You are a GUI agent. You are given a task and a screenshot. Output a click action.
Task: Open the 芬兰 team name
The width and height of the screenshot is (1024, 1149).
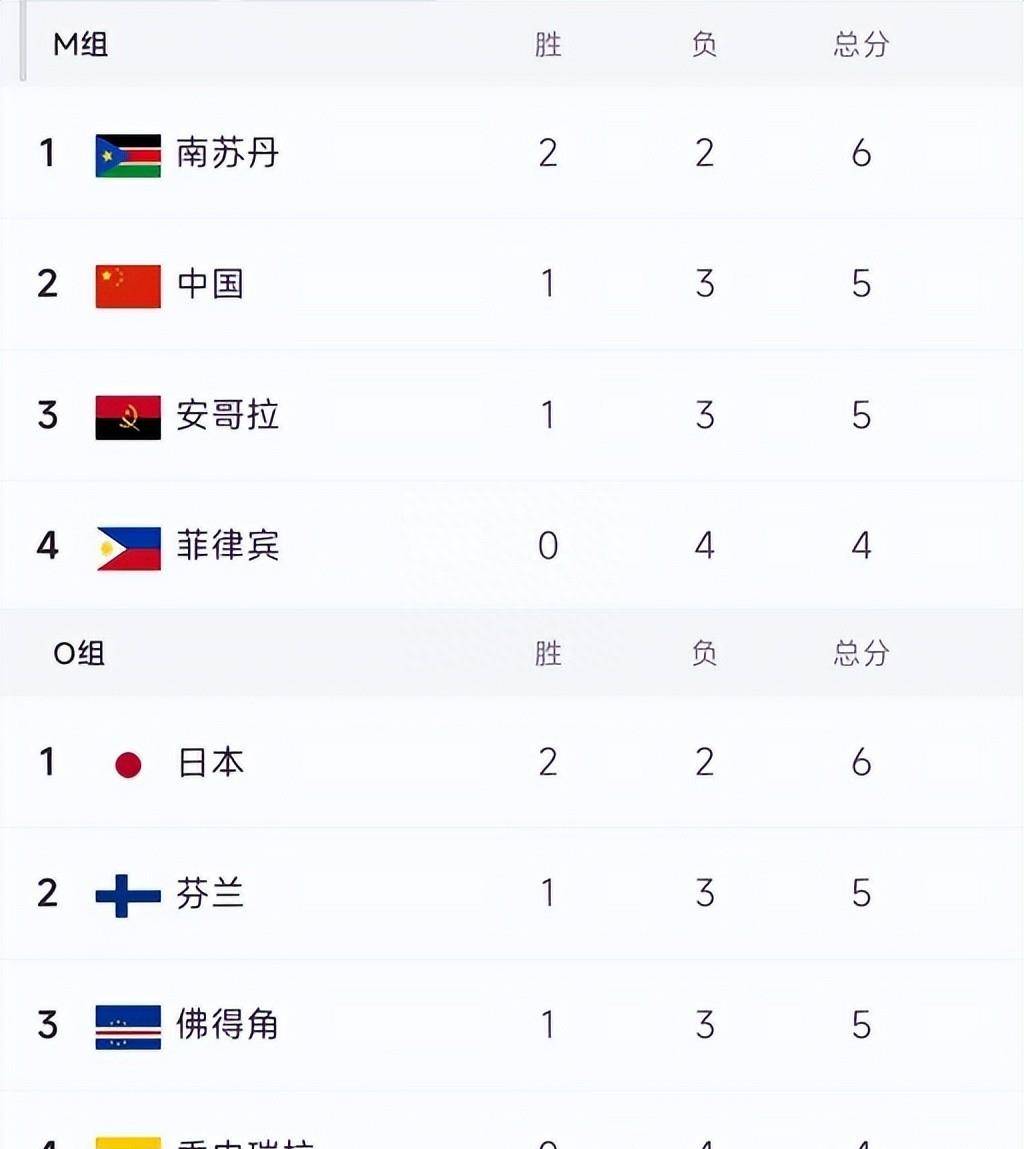(x=210, y=893)
